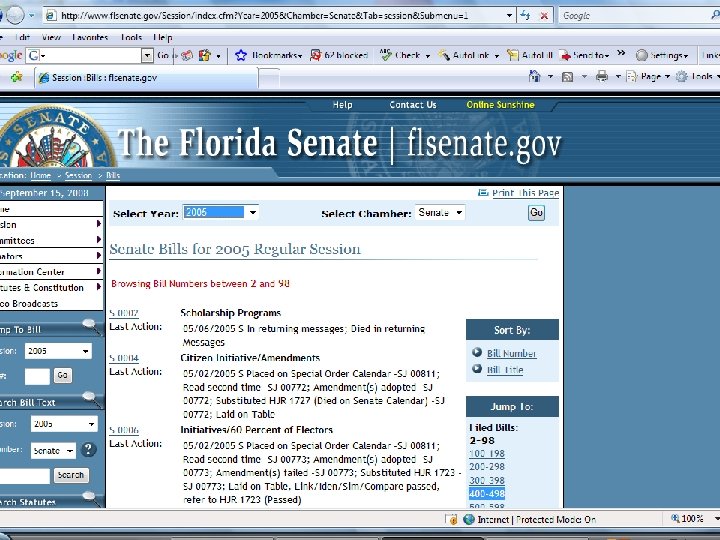
Task: Open the View menu
Action: point(51,37)
